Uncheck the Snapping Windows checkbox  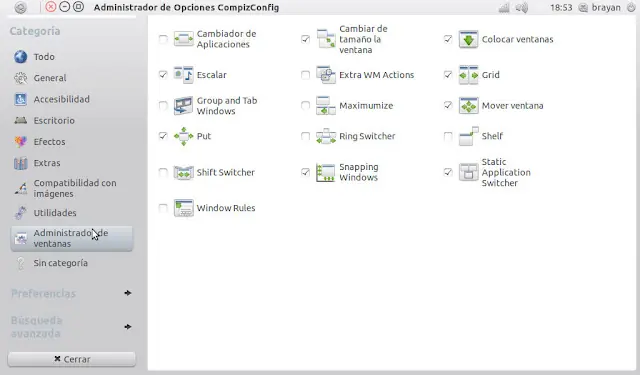coord(305,172)
